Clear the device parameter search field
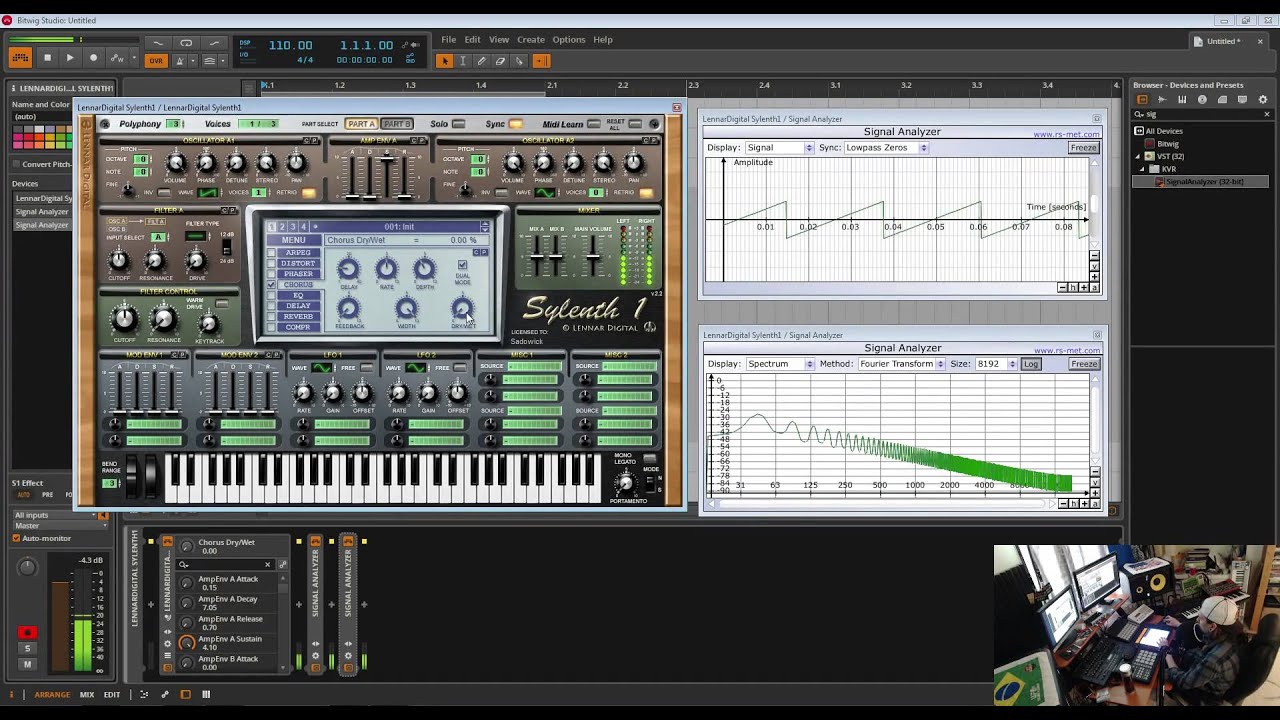The image size is (1280, 720). pos(267,565)
